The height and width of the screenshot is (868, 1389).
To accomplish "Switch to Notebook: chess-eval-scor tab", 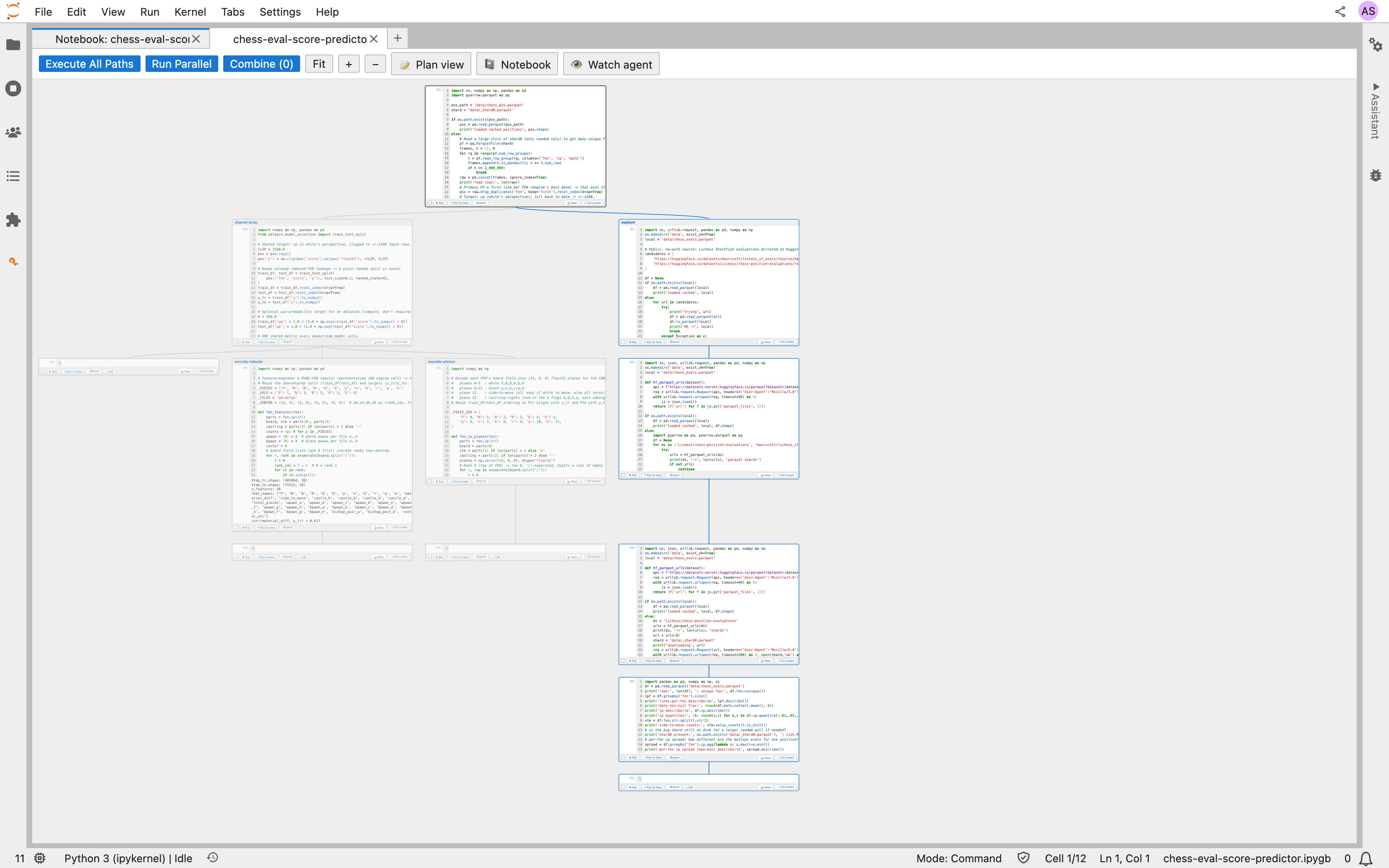I will [122, 39].
